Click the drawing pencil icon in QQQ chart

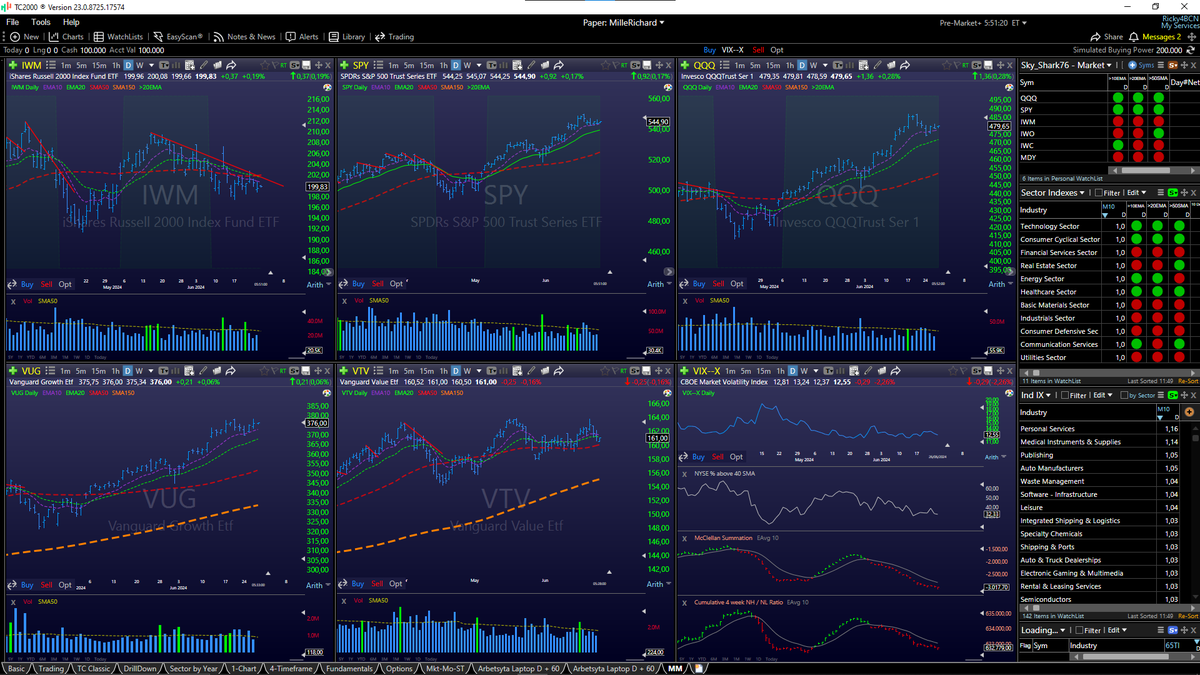pos(877,65)
